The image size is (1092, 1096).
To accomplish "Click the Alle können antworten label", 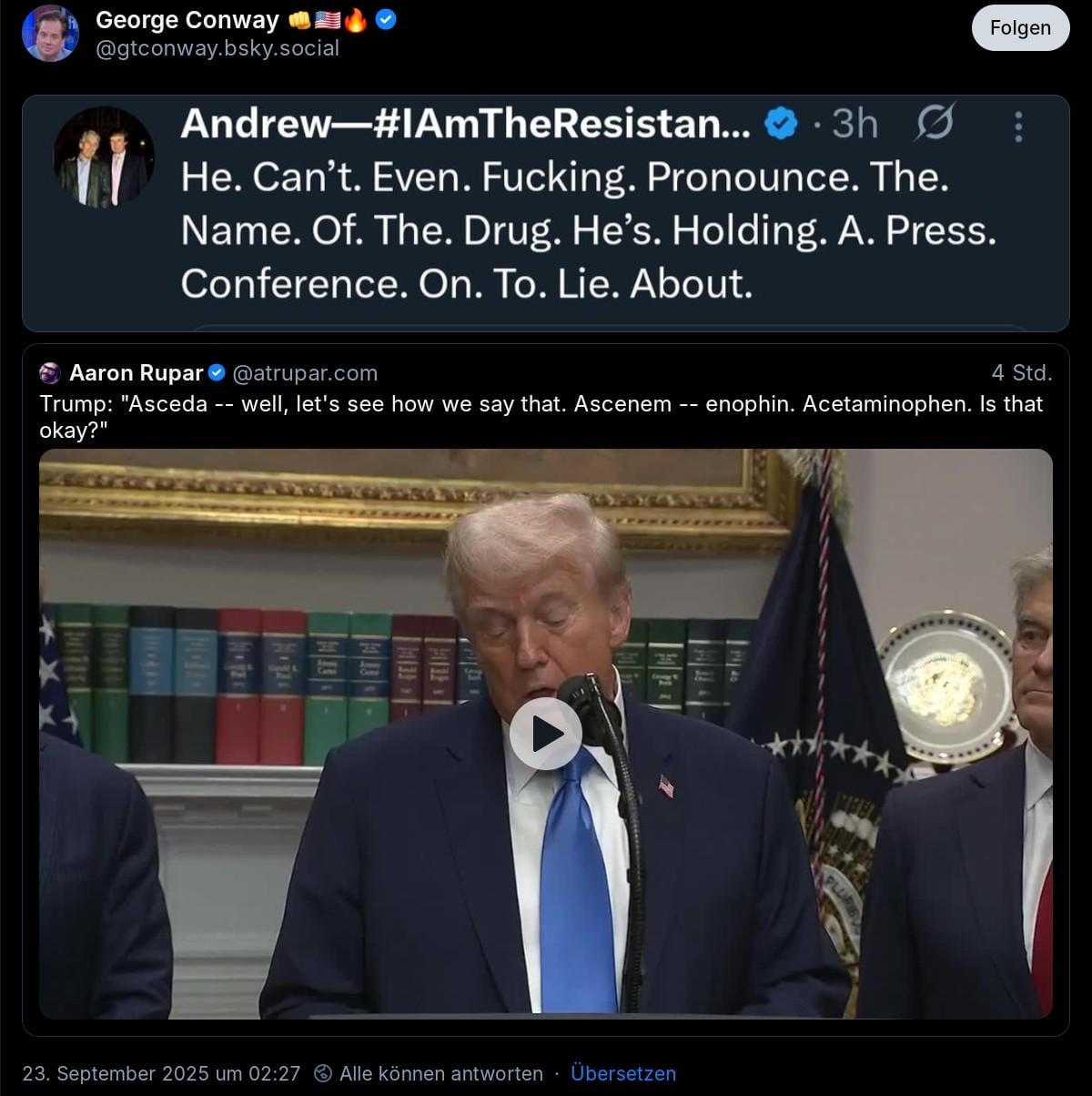I will click(x=441, y=1074).
